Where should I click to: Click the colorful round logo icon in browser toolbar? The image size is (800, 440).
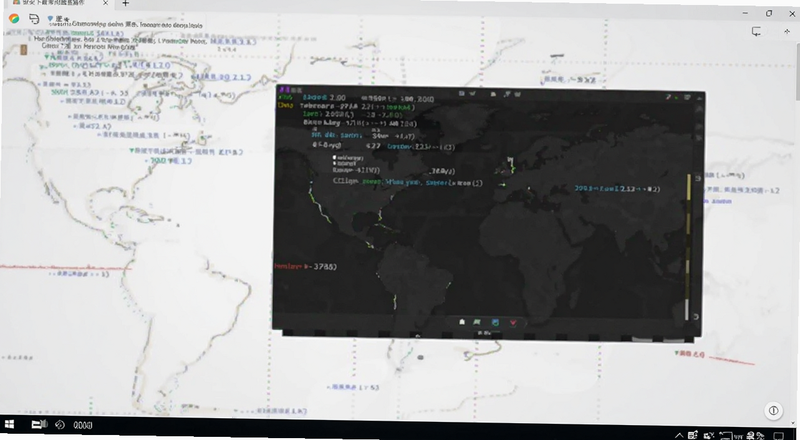coord(14,18)
